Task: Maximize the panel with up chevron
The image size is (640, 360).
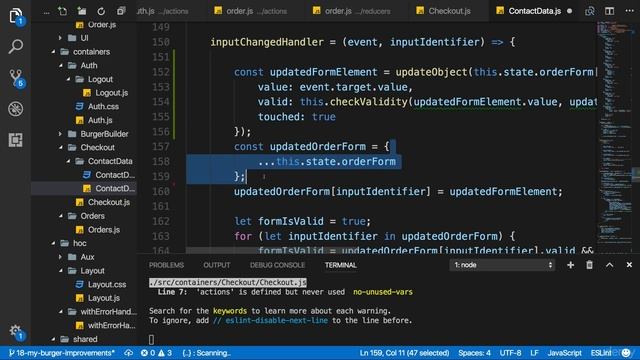Action: (x=609, y=265)
